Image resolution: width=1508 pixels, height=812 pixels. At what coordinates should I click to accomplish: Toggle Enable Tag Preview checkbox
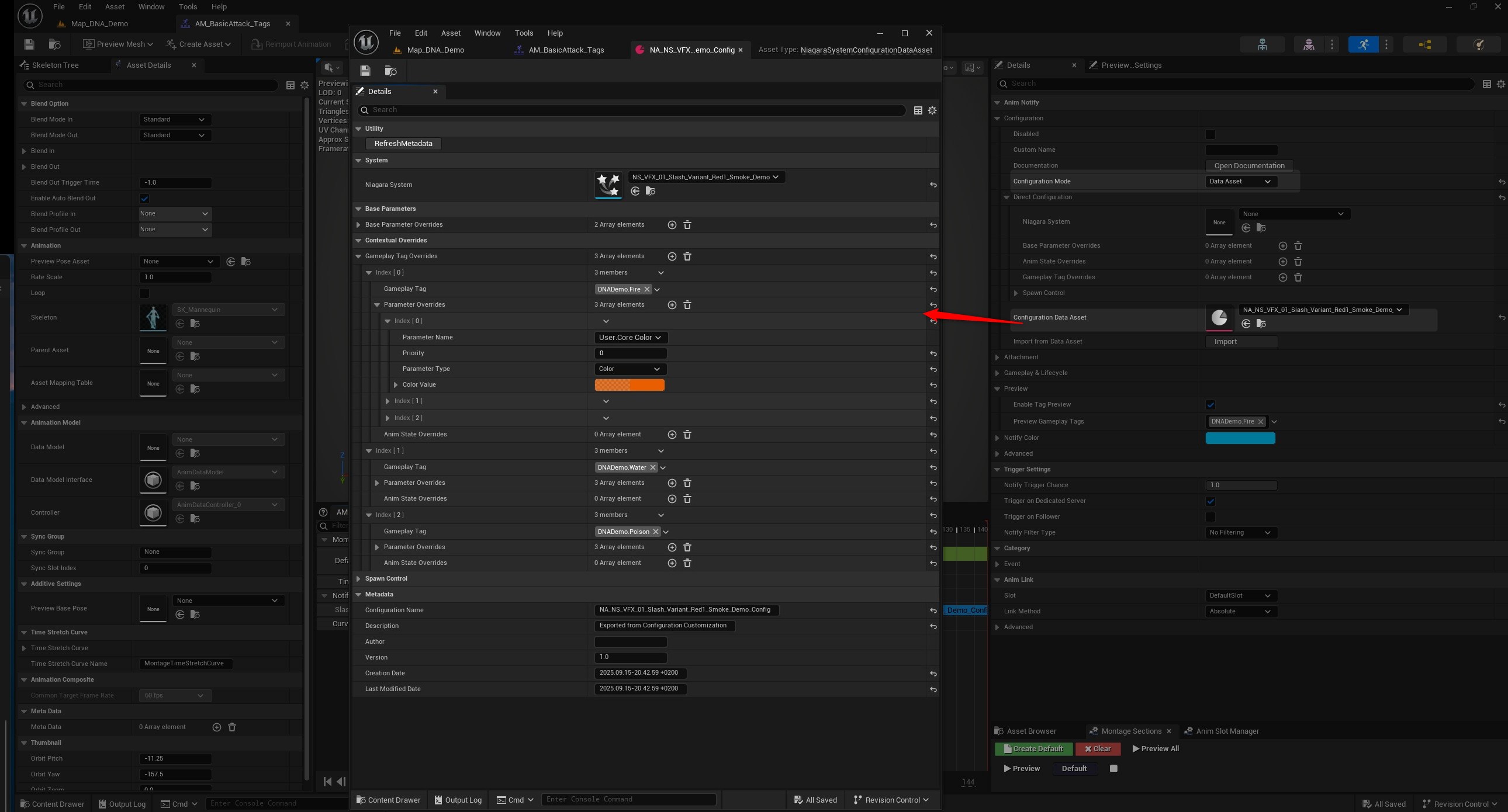tap(1210, 405)
